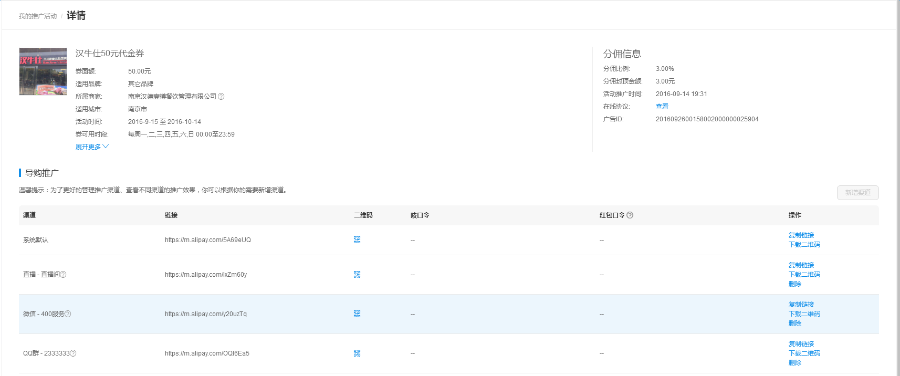
Task: Delete the 微信 - 400 channel
Action: (795, 323)
